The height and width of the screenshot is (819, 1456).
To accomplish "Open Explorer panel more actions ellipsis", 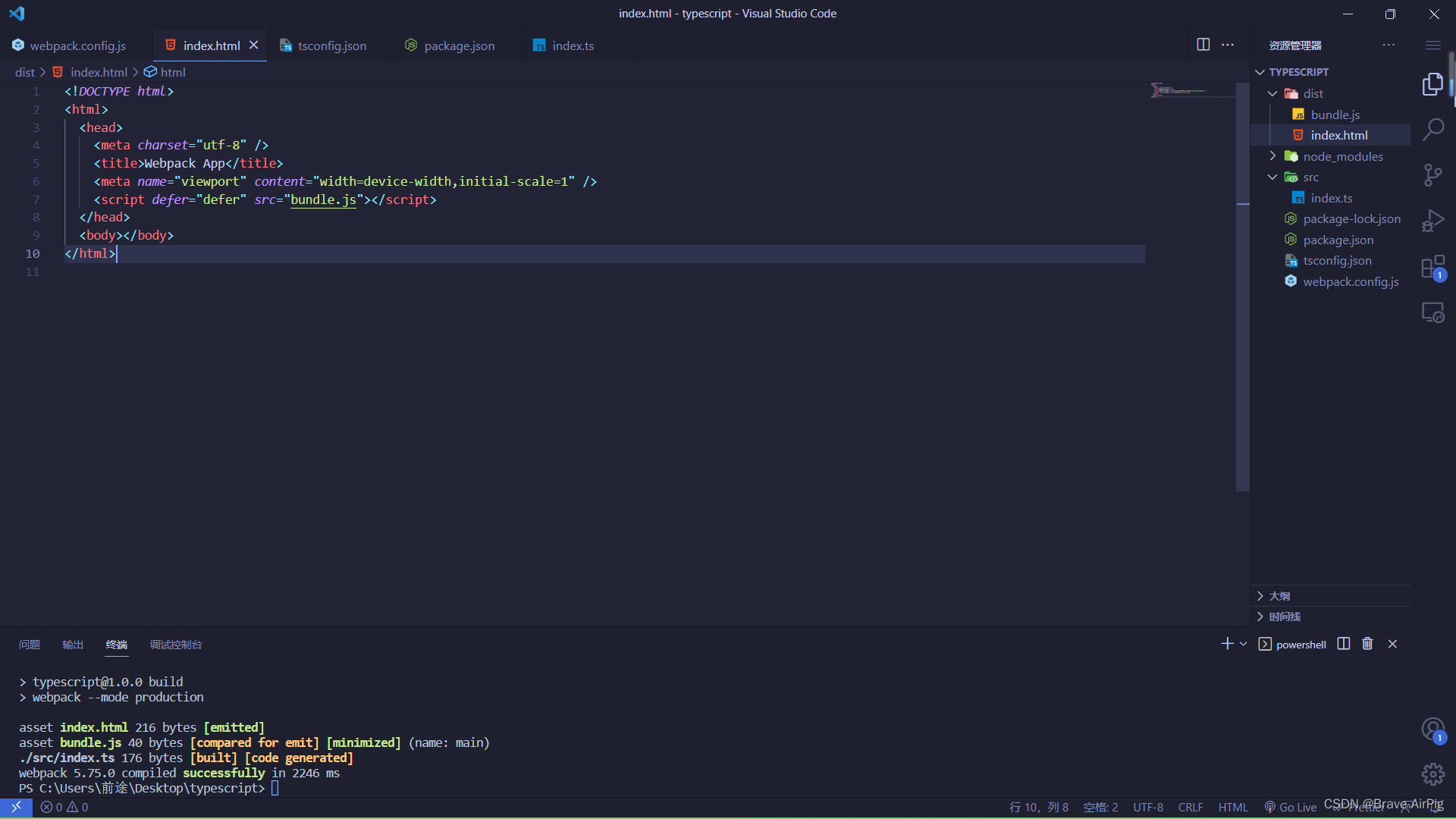I will coord(1389,45).
